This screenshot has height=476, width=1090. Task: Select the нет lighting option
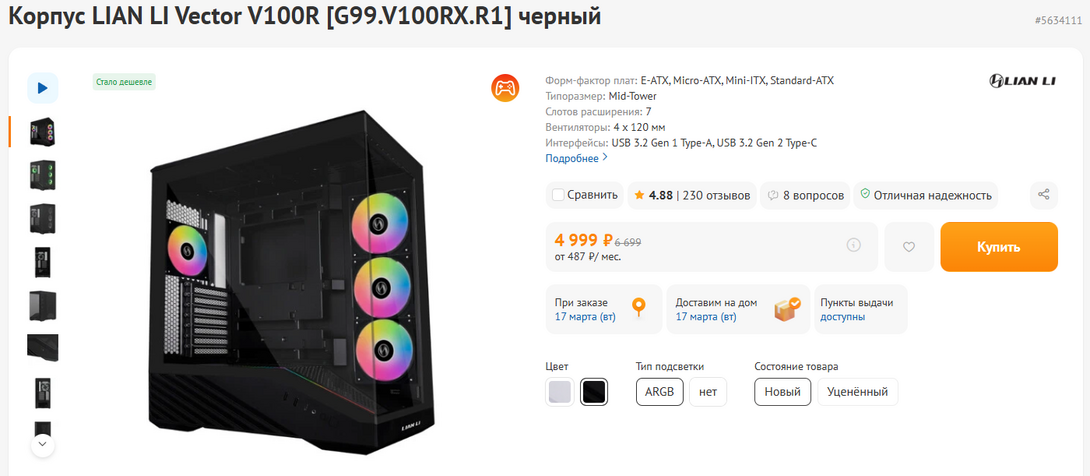click(708, 392)
